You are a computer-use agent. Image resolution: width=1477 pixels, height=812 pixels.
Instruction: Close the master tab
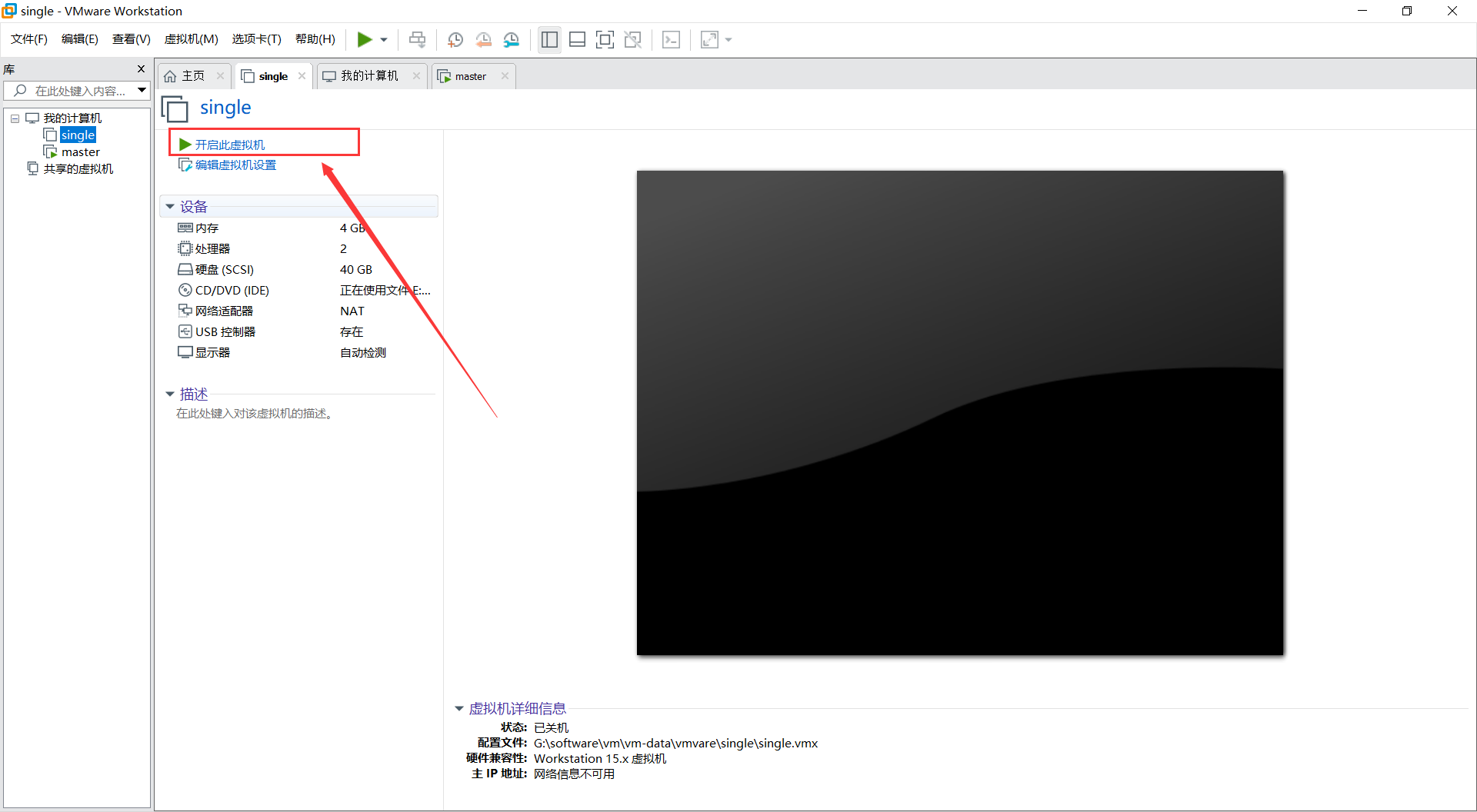(505, 75)
